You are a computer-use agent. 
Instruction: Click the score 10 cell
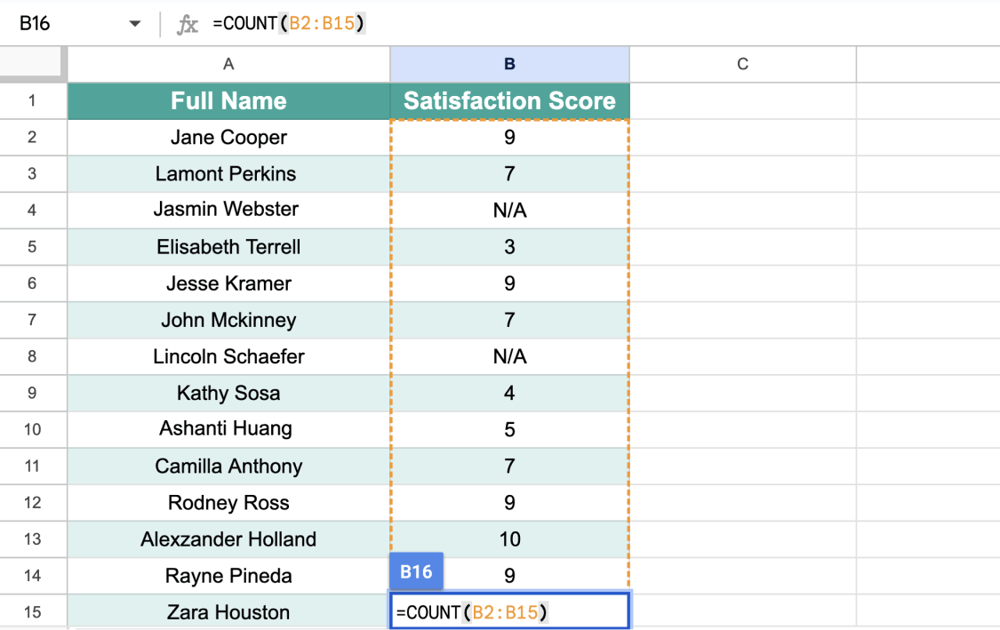(x=509, y=539)
